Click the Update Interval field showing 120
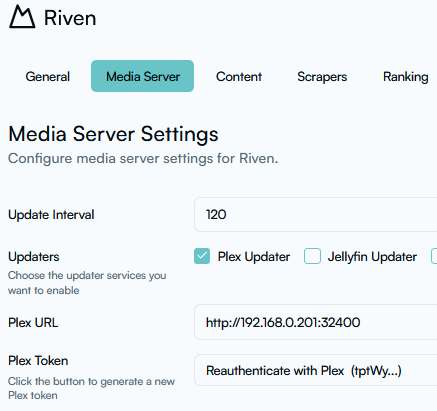Screen dimensions: 437x411 [x=316, y=214]
